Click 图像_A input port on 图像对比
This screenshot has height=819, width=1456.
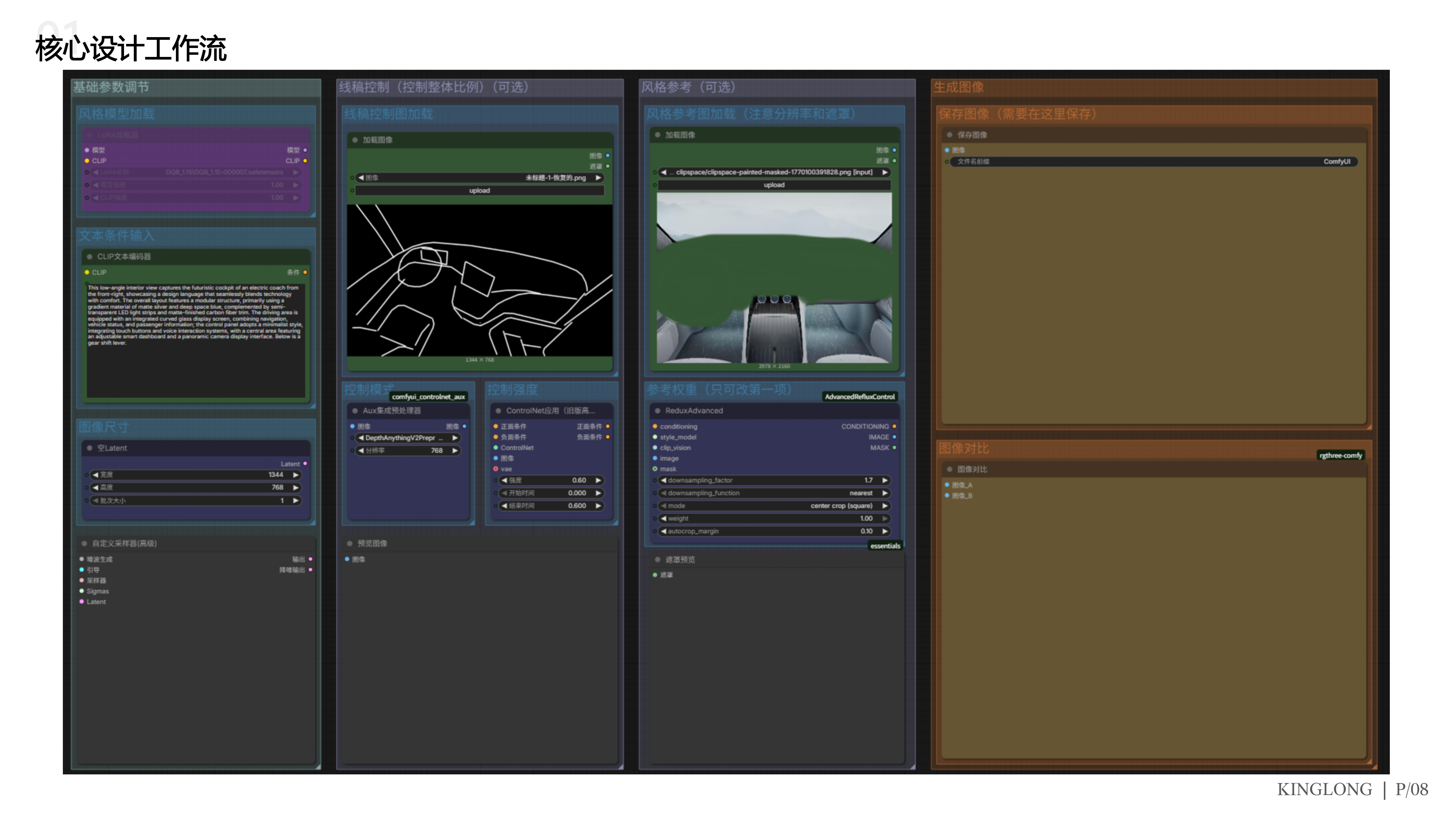(947, 485)
